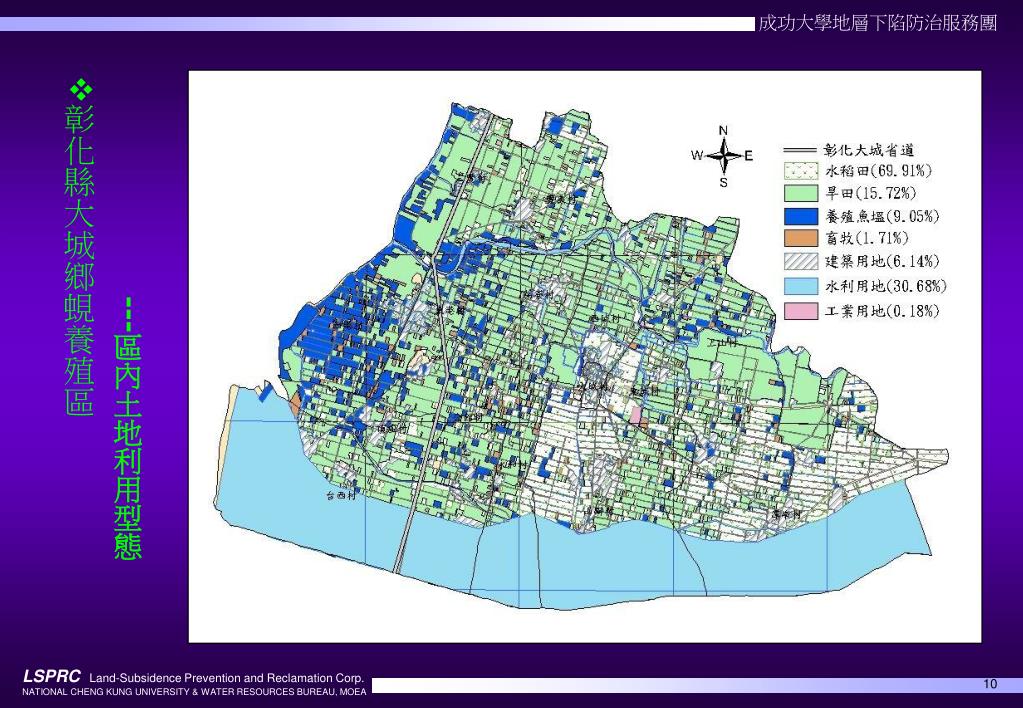Click the 台西村 village label on map

point(343,496)
